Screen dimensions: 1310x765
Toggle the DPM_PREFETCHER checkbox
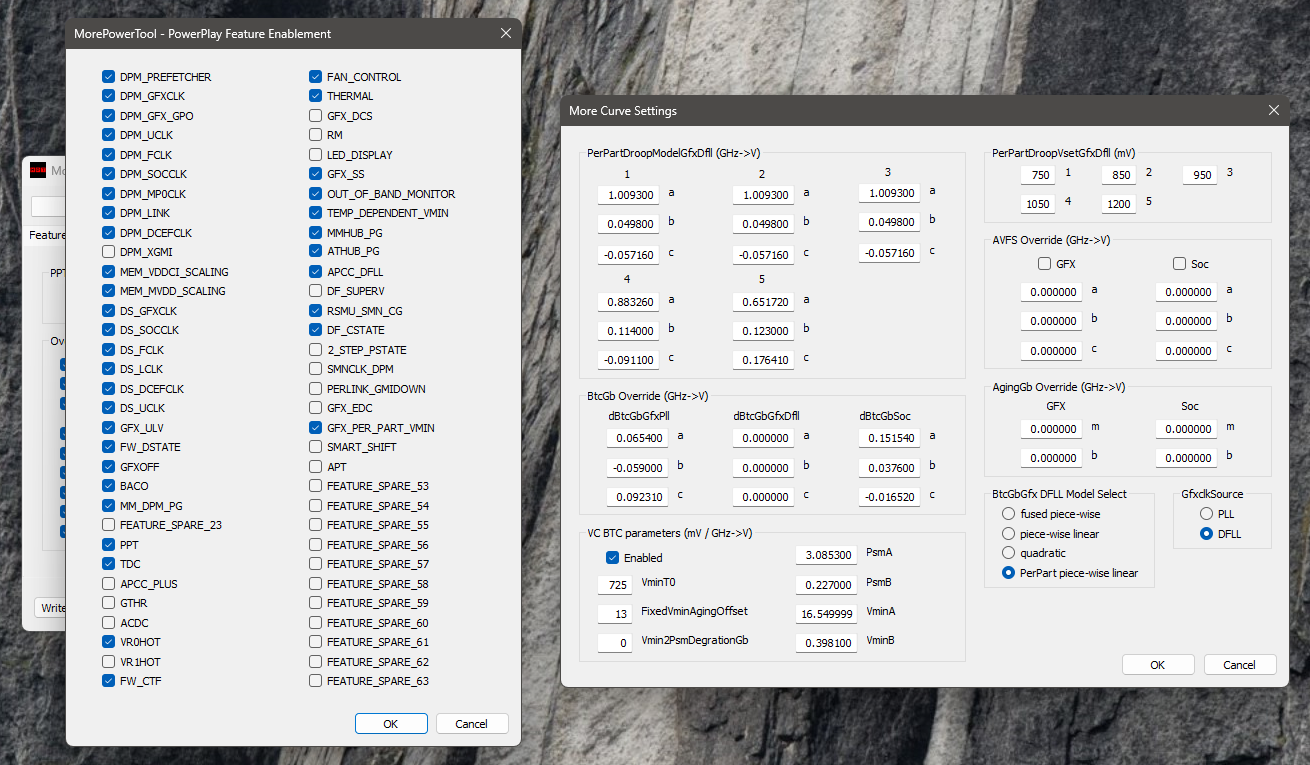click(x=108, y=77)
